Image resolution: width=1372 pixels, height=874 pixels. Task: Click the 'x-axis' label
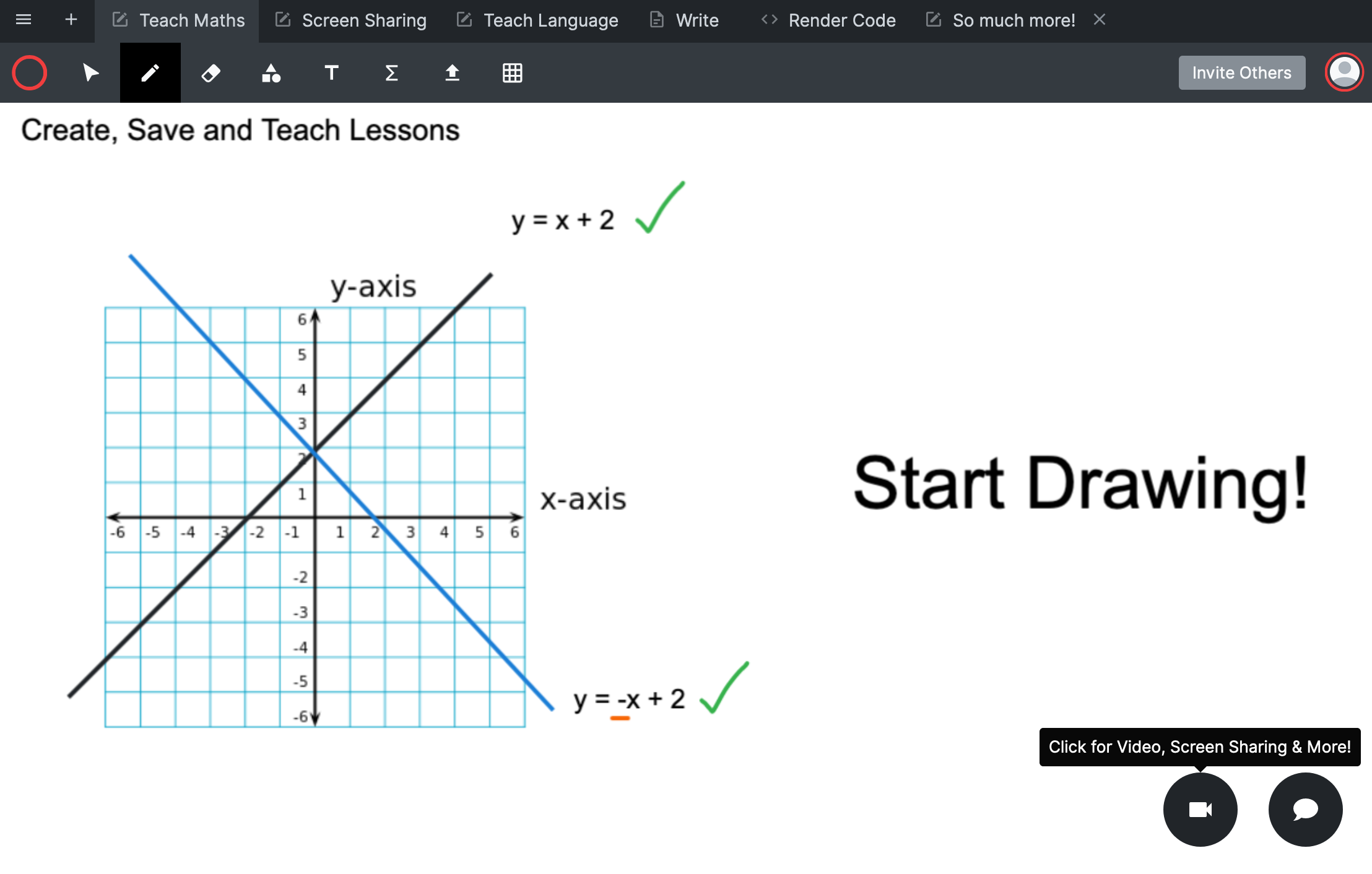(583, 499)
